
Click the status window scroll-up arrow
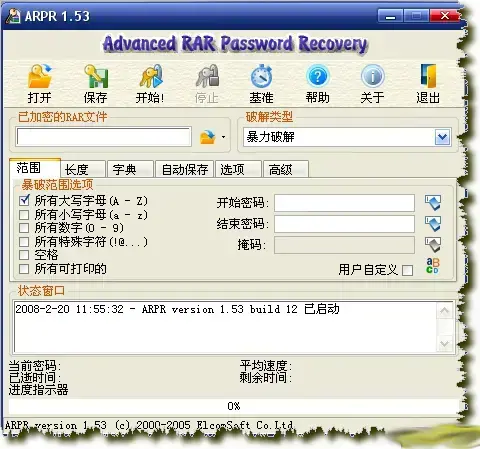(x=445, y=311)
